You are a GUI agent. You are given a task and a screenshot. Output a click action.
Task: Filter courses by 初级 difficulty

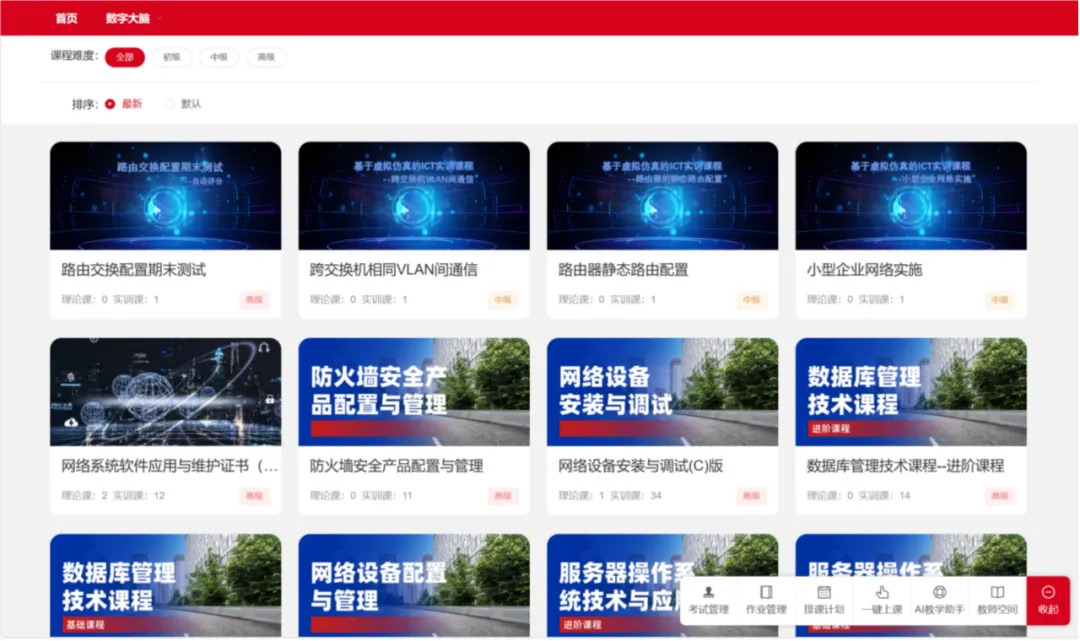click(x=172, y=58)
